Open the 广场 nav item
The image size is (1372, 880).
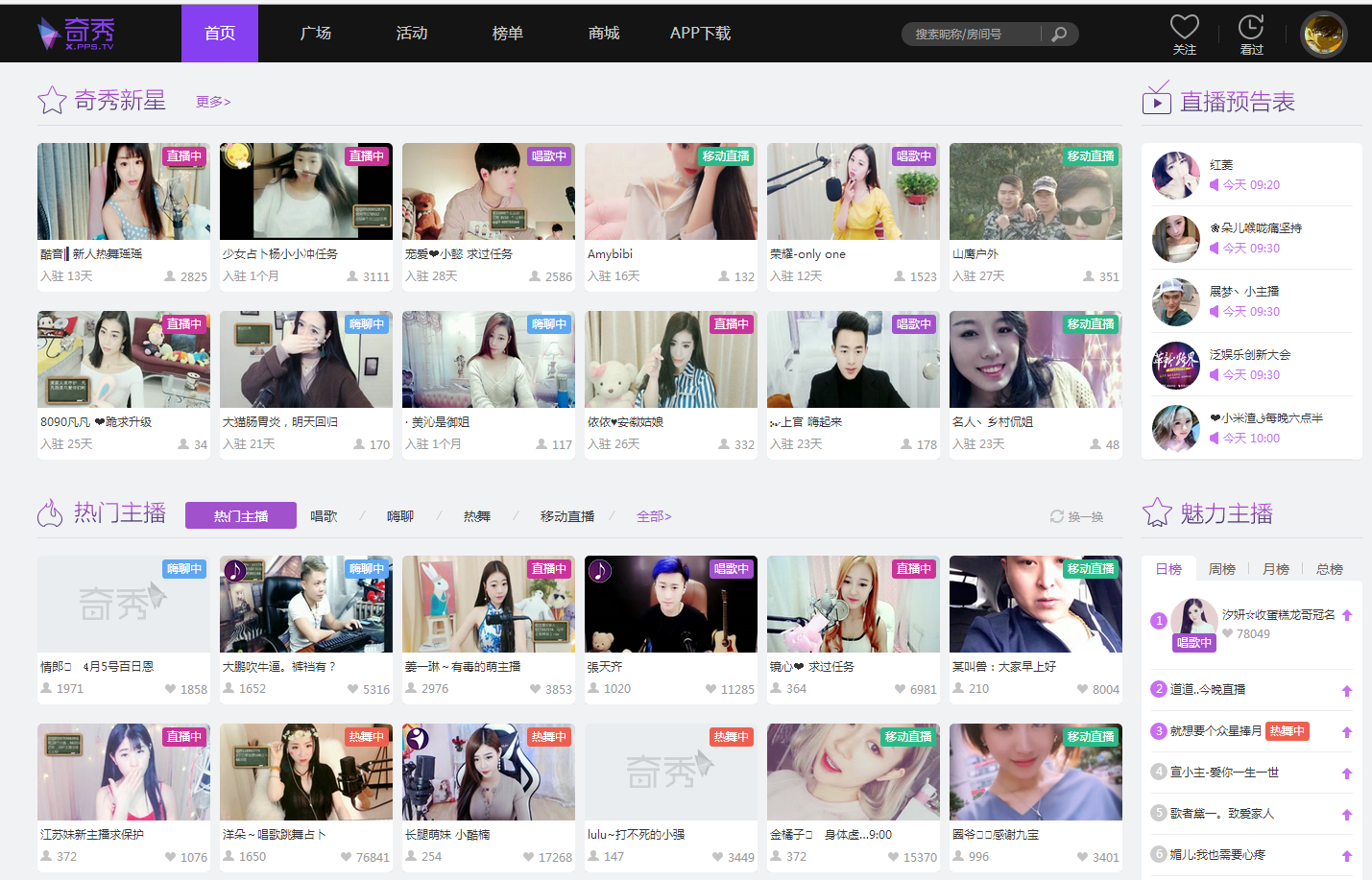tap(316, 34)
